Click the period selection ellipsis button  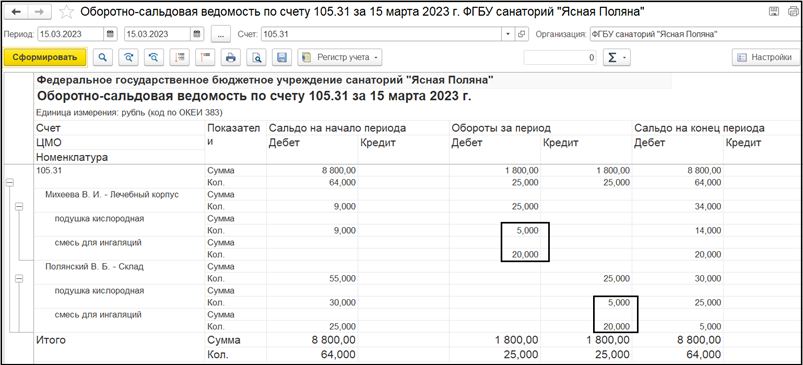point(221,34)
